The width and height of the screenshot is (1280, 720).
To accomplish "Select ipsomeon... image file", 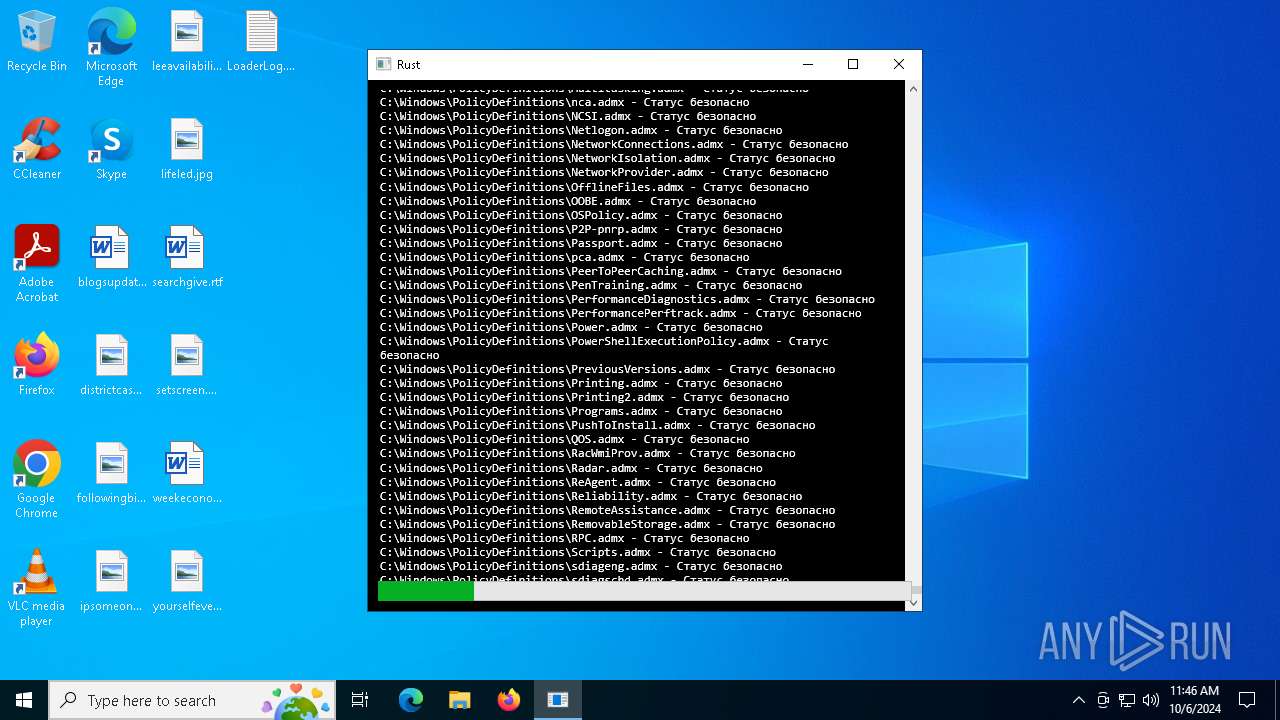I will pyautogui.click(x=111, y=582).
